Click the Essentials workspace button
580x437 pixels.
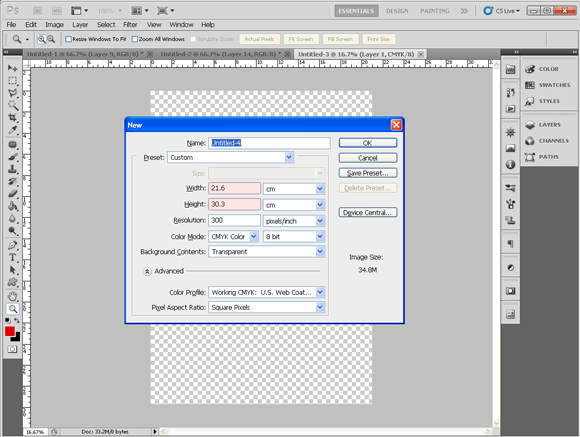pos(356,11)
